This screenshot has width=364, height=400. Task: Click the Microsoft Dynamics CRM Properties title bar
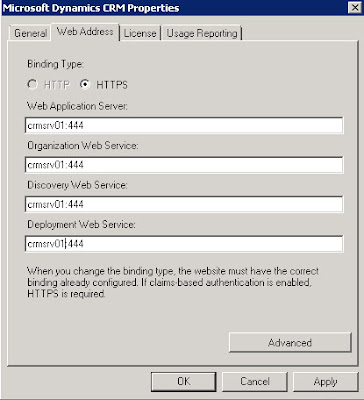point(173,8)
